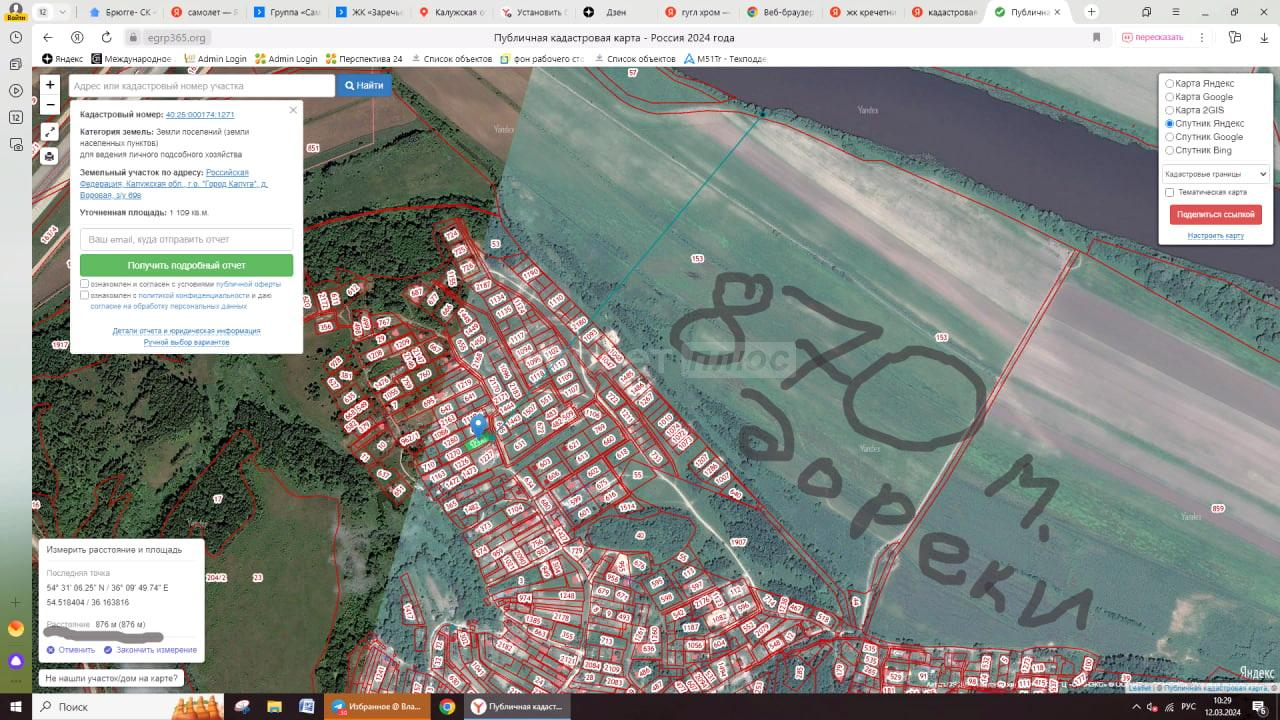Close the parcel info popup

[x=293, y=110]
